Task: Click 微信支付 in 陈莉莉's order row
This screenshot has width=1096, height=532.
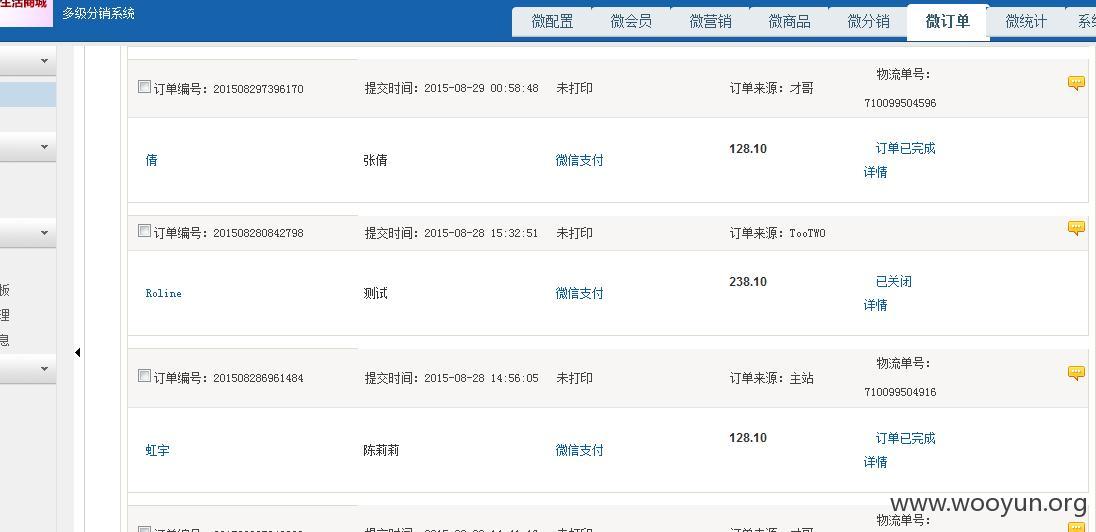Action: pos(579,450)
